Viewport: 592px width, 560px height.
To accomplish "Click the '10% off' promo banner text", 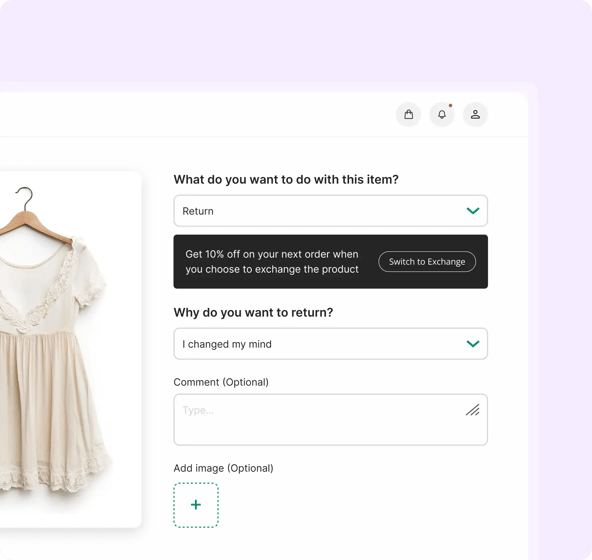I will click(272, 262).
